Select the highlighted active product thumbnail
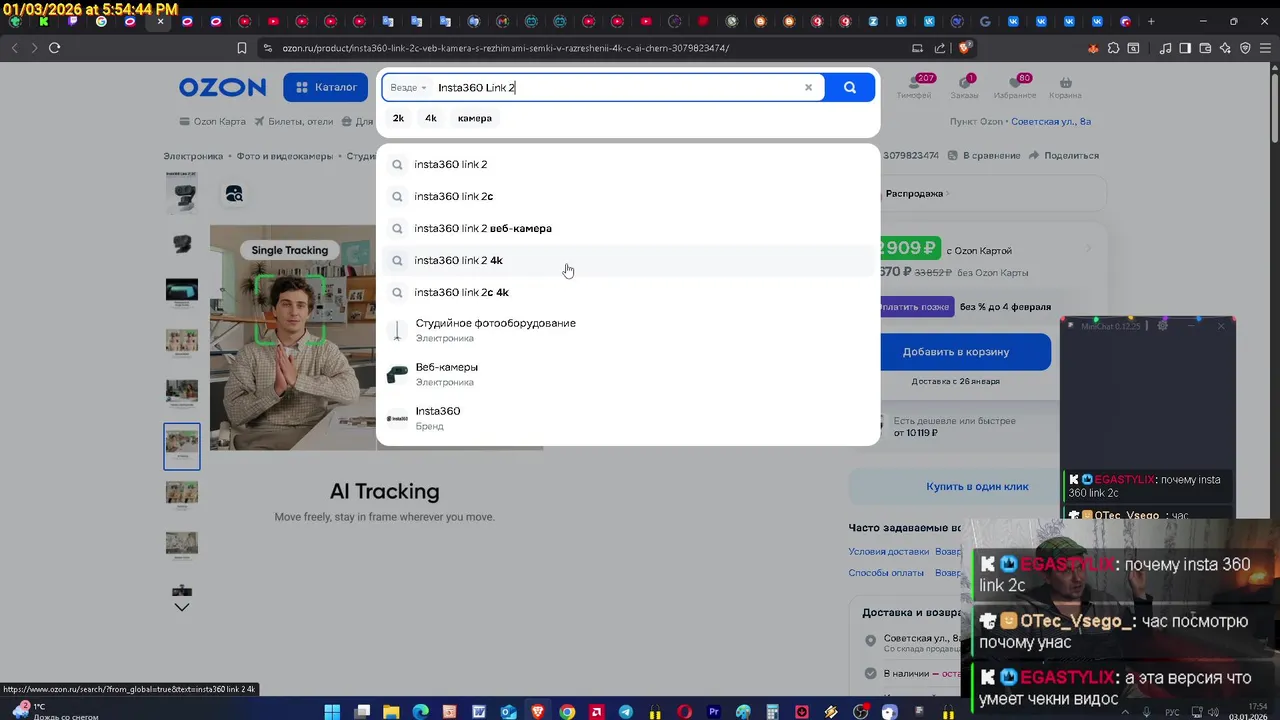 point(182,446)
